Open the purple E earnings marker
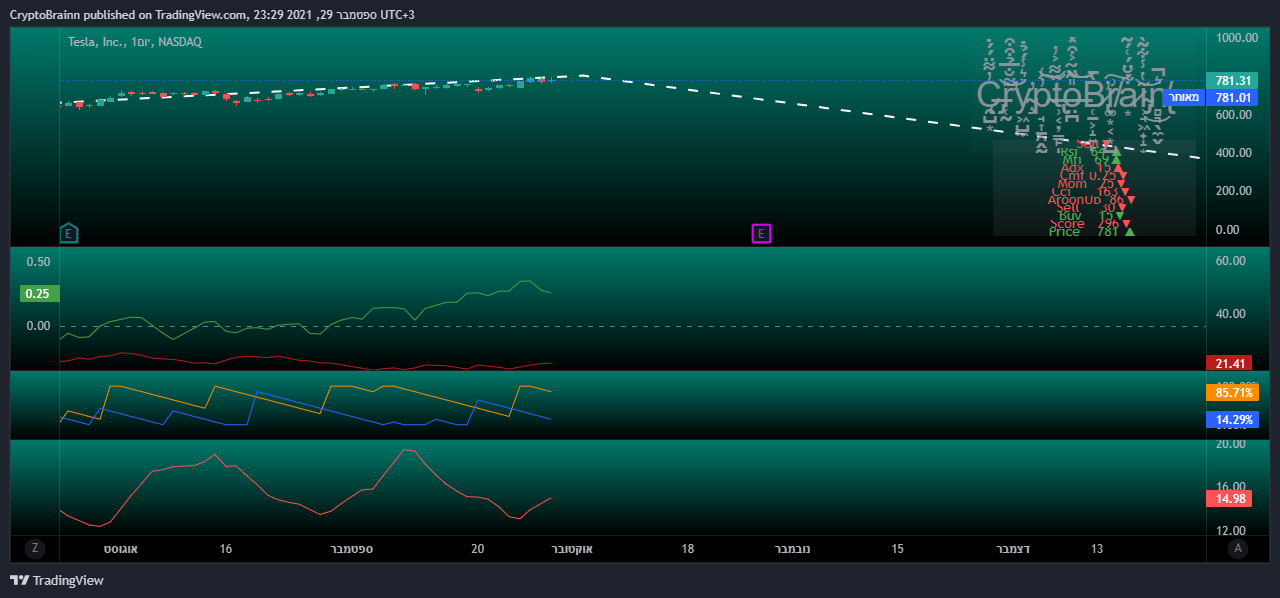Viewport: 1280px width, 598px height. [761, 234]
